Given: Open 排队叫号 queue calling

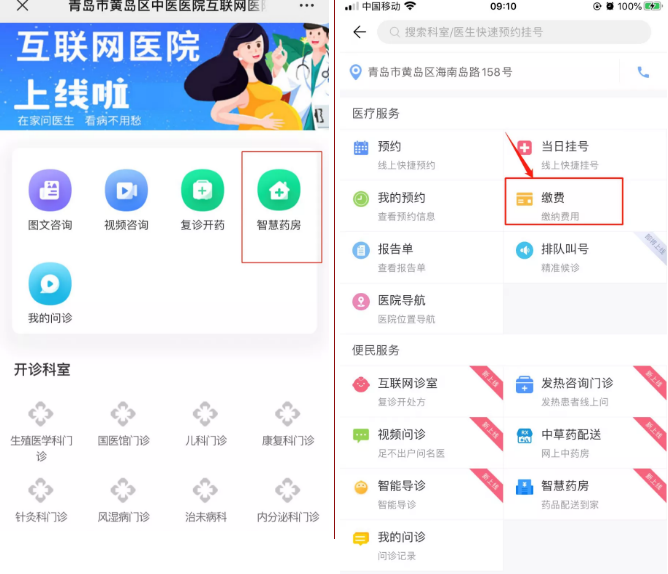Looking at the screenshot, I should point(584,257).
